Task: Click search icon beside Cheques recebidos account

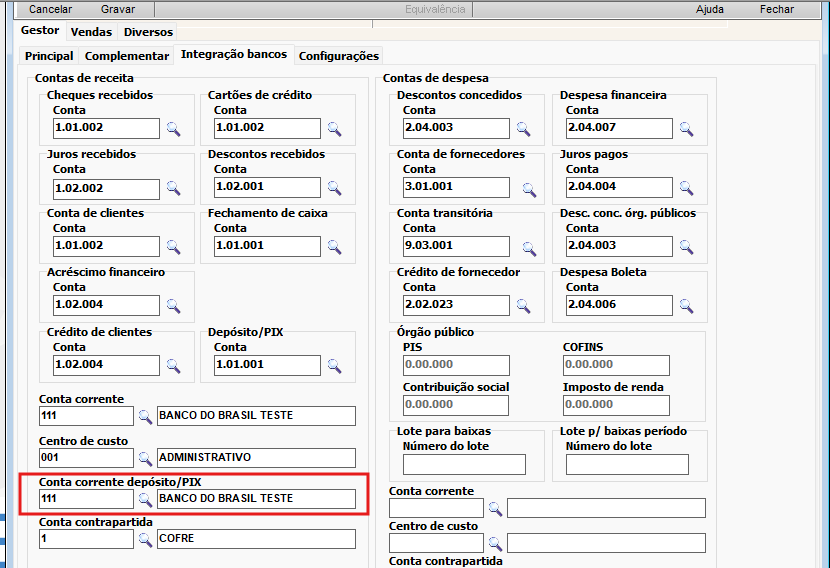Action: click(173, 128)
